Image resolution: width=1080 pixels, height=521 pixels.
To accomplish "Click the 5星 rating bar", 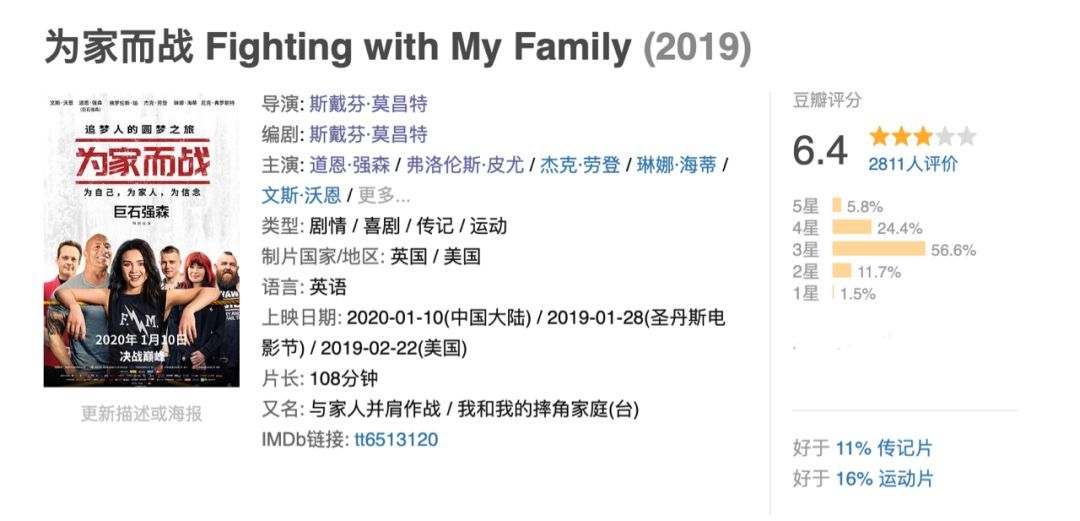I will [837, 206].
